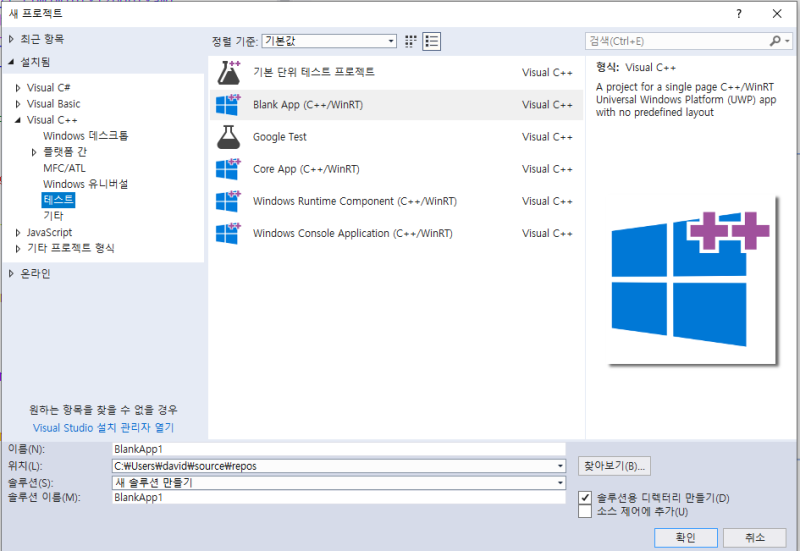Image resolution: width=800 pixels, height=551 pixels.
Task: Select Core App (C++/WinRT) template name
Action: [306, 169]
